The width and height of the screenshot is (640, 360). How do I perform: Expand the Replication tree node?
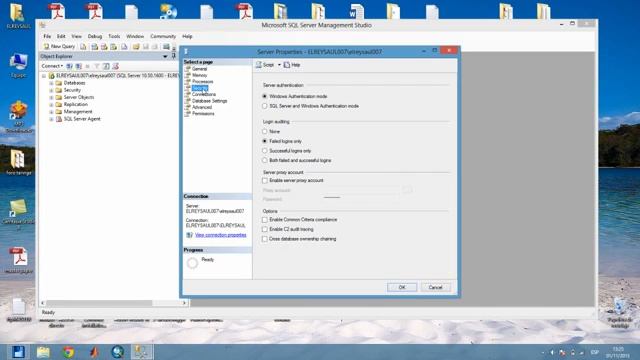tap(51, 105)
